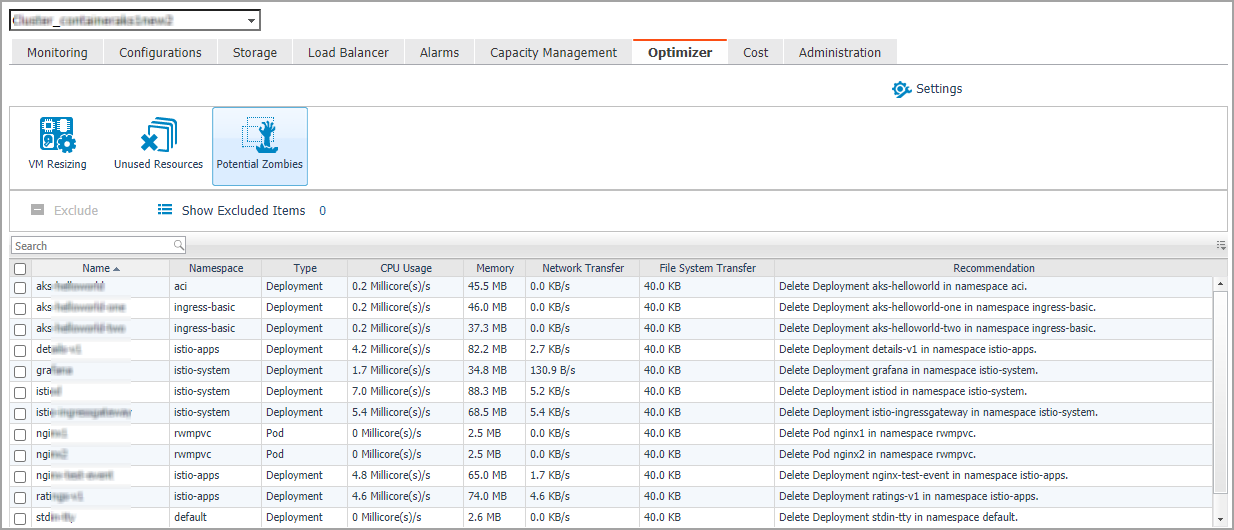
Task: Click the Show Excluded Items list icon
Action: tap(165, 210)
